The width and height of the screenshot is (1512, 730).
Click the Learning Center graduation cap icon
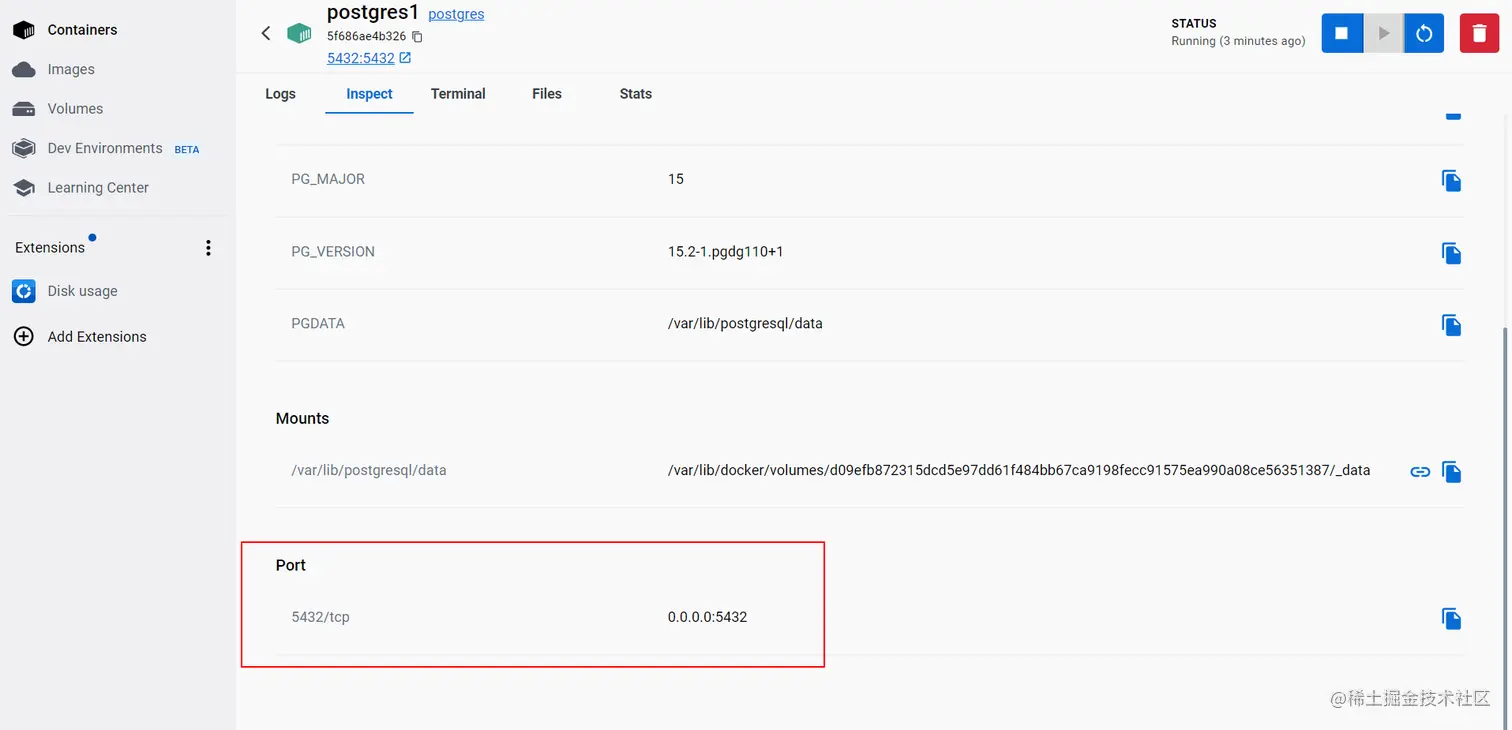(24, 187)
